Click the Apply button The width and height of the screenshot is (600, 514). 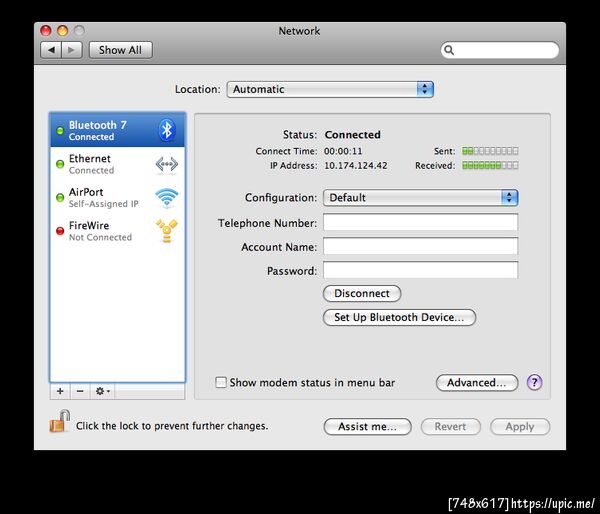tap(520, 426)
